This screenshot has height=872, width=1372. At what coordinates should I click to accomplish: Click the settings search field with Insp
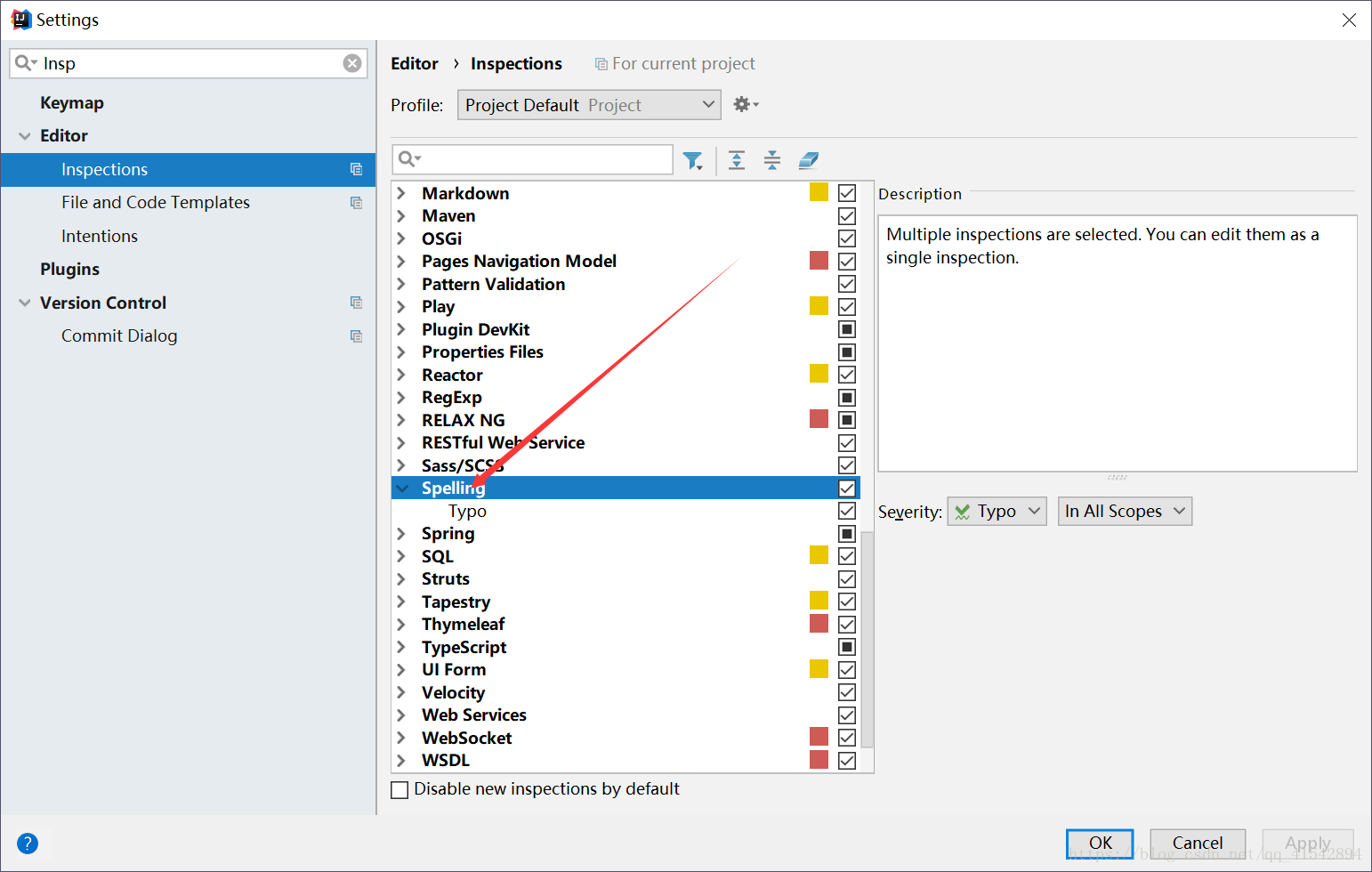(x=189, y=63)
